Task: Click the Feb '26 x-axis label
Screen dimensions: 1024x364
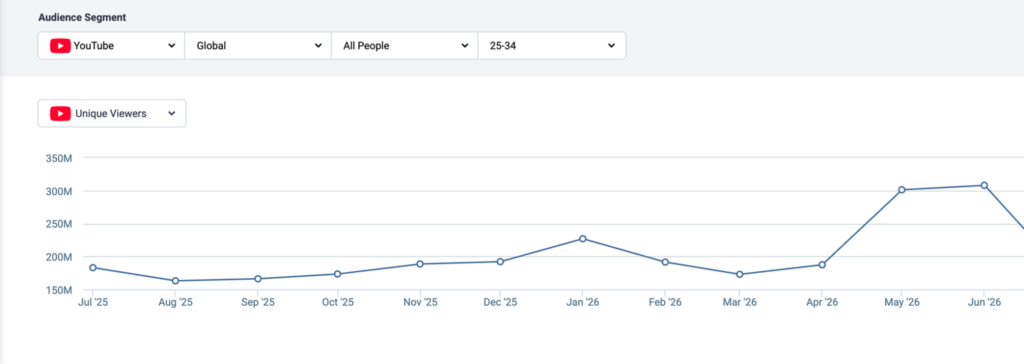Action: pyautogui.click(x=665, y=303)
